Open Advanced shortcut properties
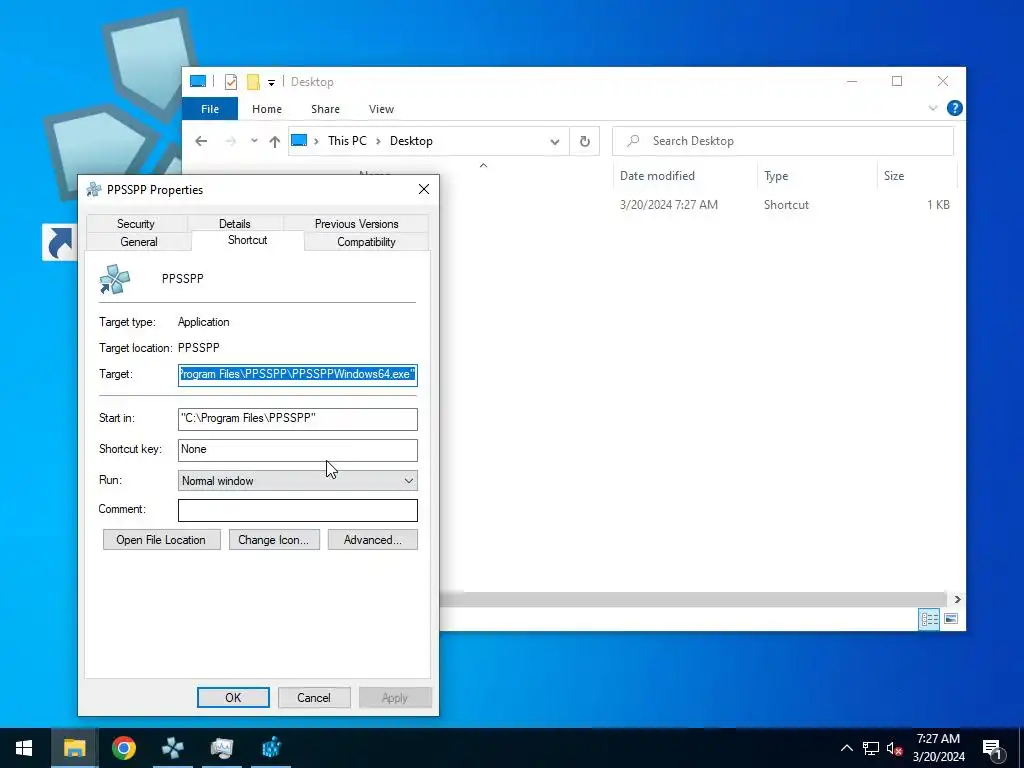The width and height of the screenshot is (1024, 768). [x=372, y=540]
